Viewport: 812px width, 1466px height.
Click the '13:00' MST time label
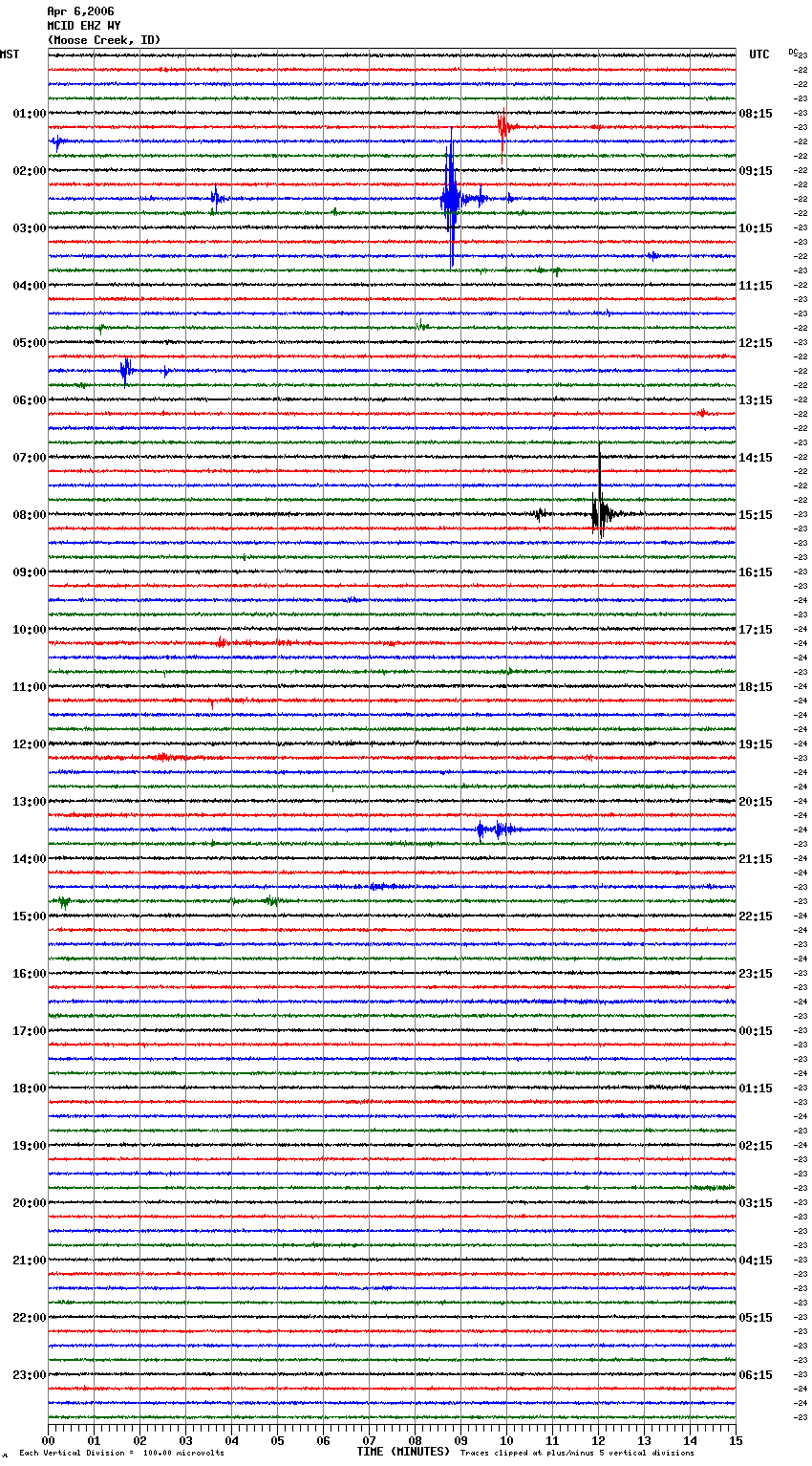point(30,802)
